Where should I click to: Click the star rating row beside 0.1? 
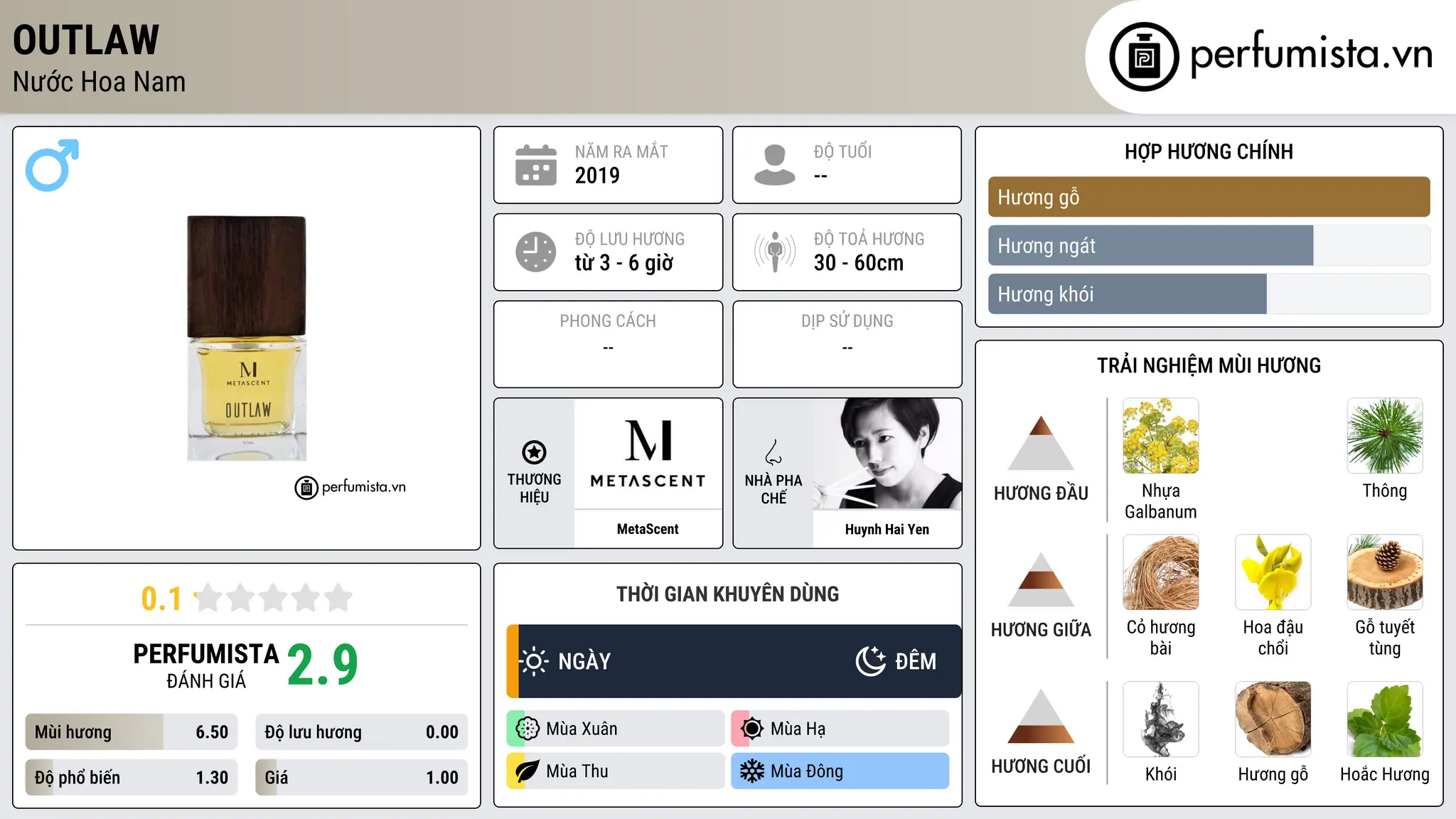274,598
